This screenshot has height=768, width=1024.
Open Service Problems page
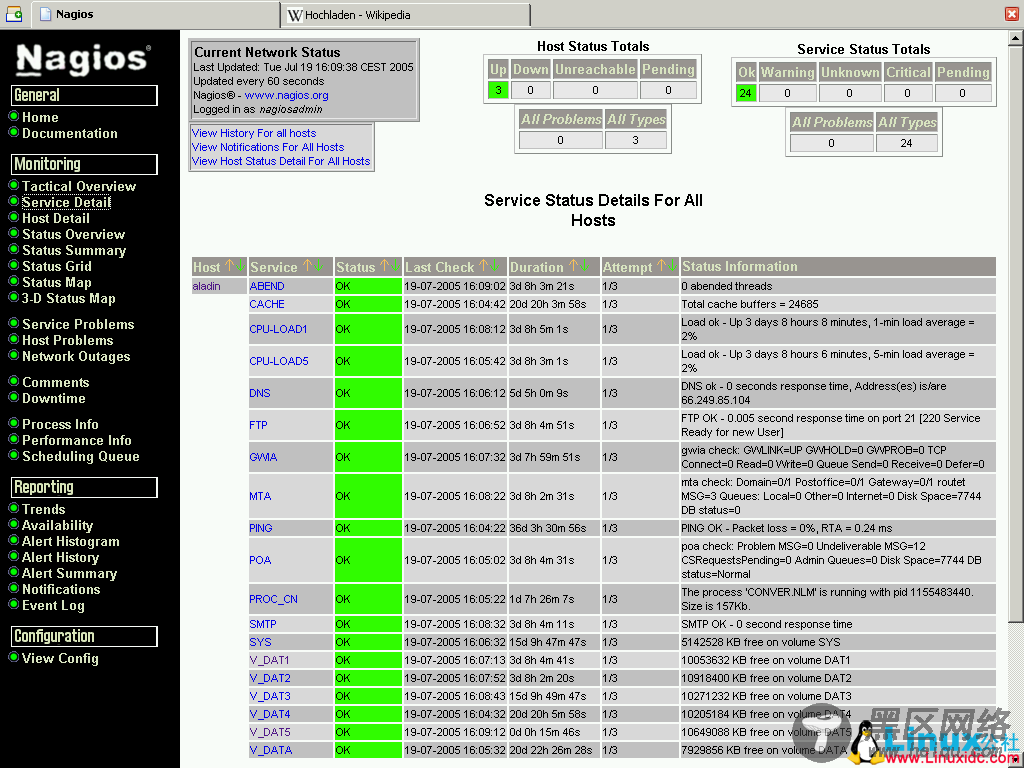(78, 325)
